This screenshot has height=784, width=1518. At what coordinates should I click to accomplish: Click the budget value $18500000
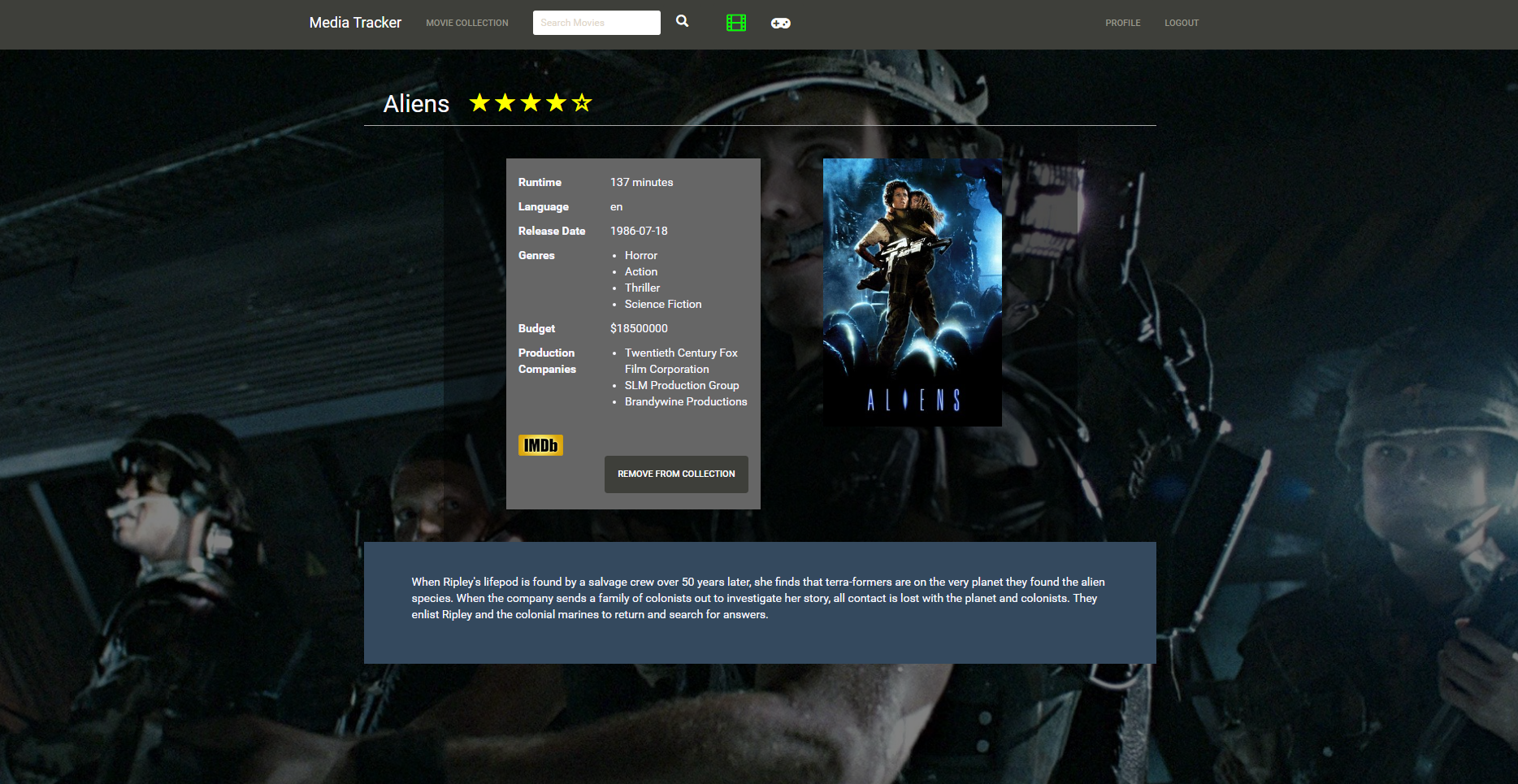click(639, 328)
